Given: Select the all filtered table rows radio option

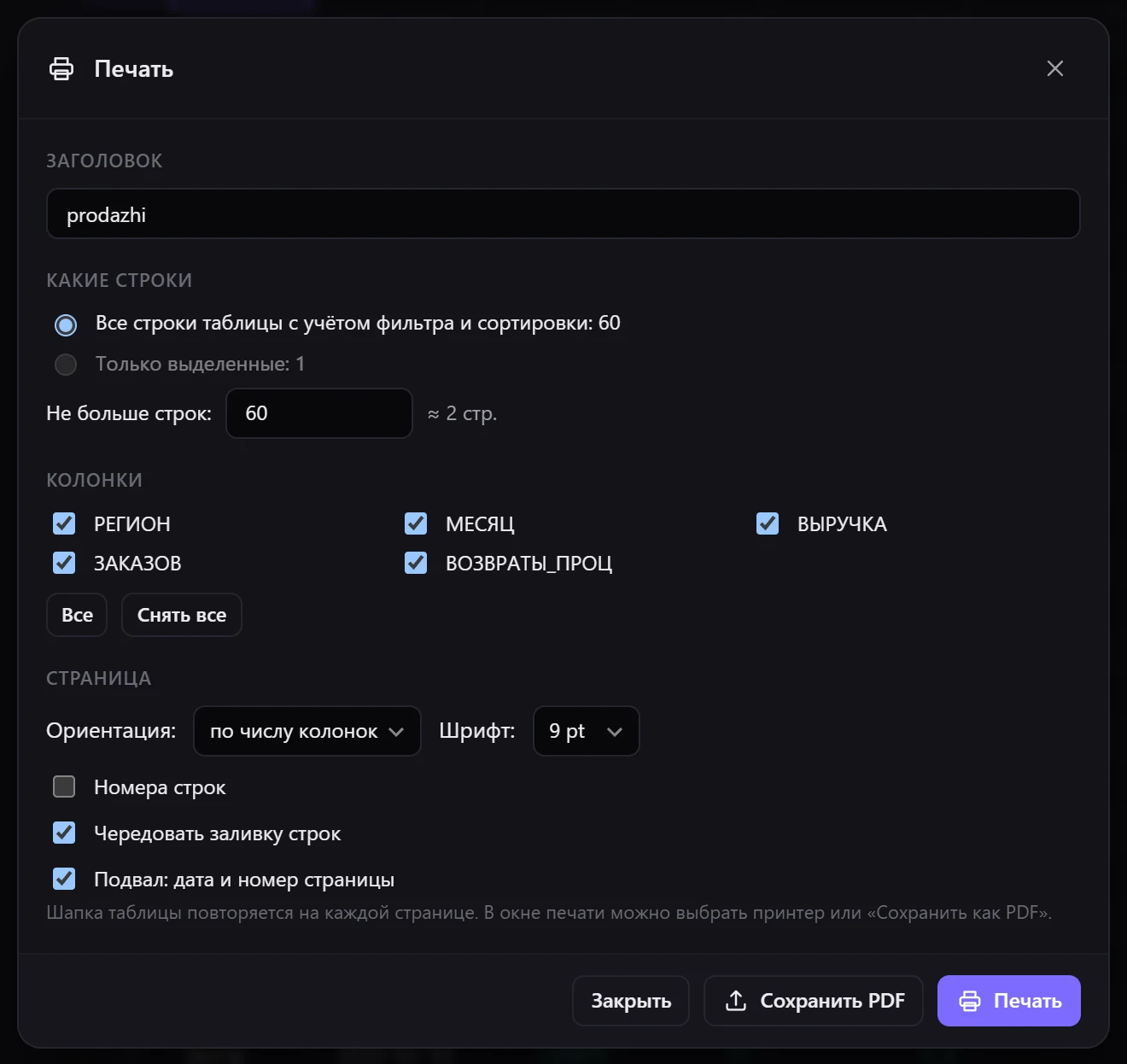Looking at the screenshot, I should coord(66,324).
